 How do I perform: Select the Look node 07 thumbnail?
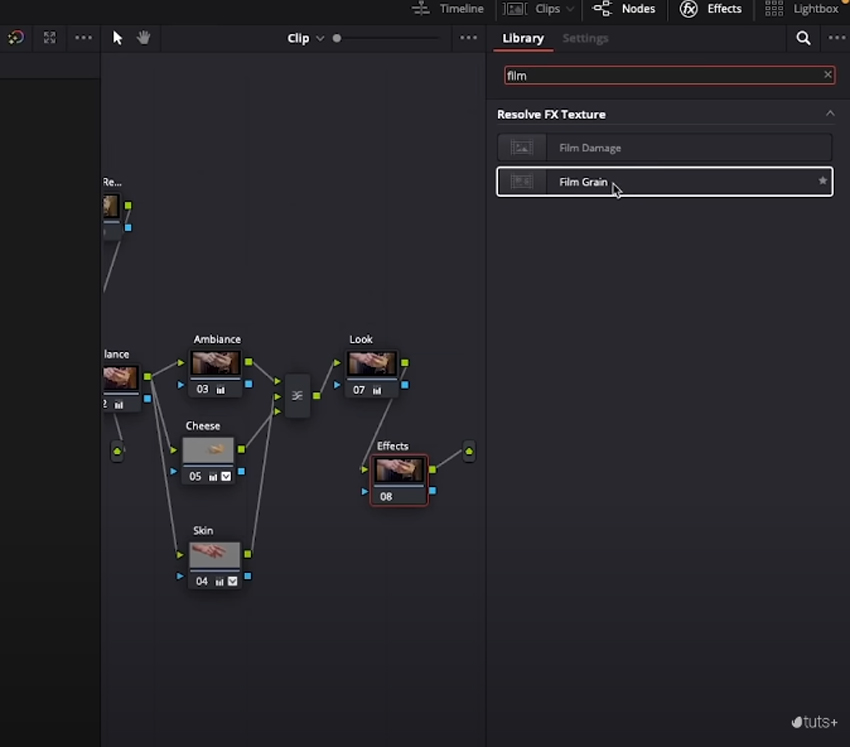(x=371, y=364)
